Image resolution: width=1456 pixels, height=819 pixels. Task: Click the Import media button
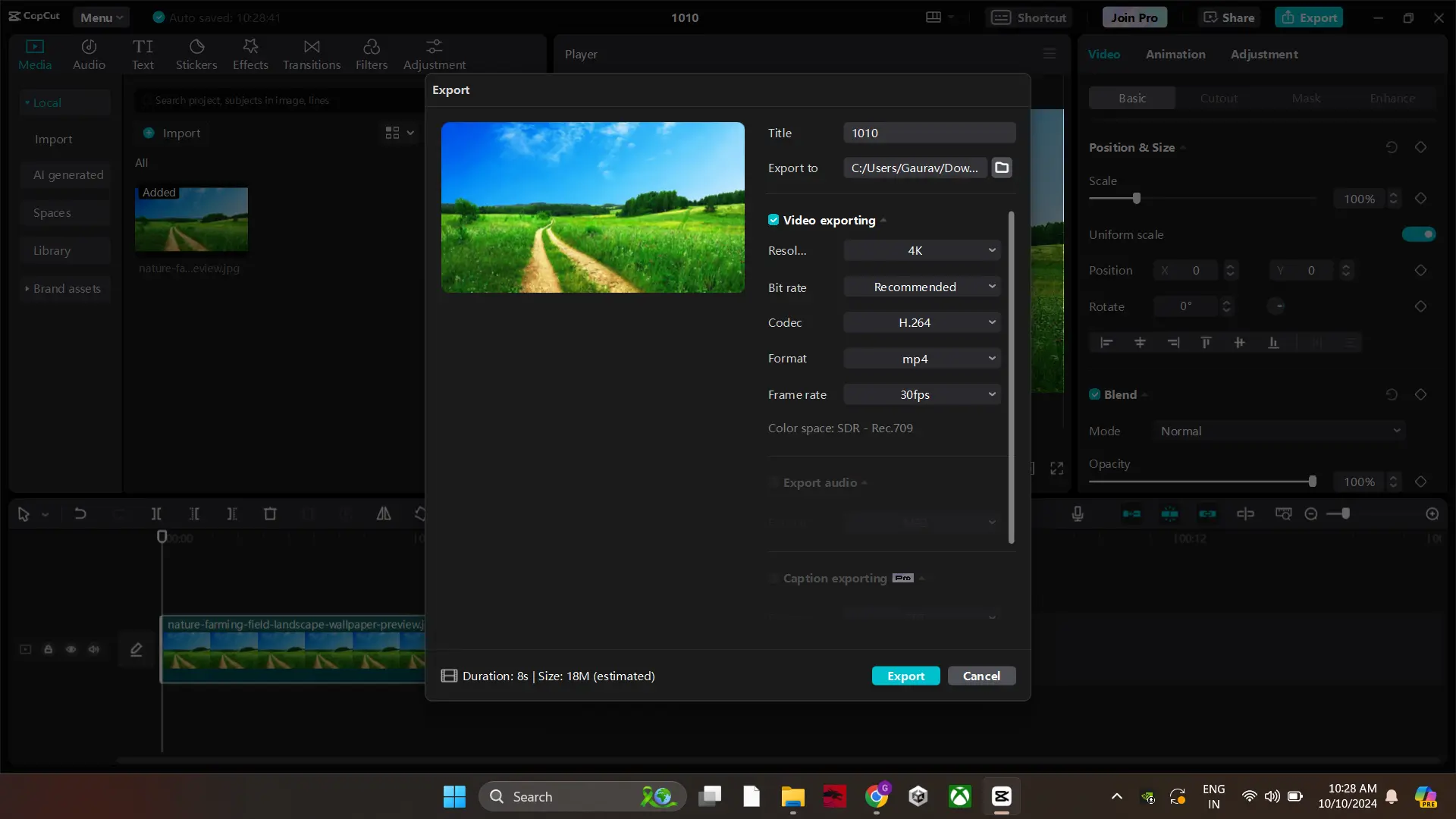coord(172,133)
